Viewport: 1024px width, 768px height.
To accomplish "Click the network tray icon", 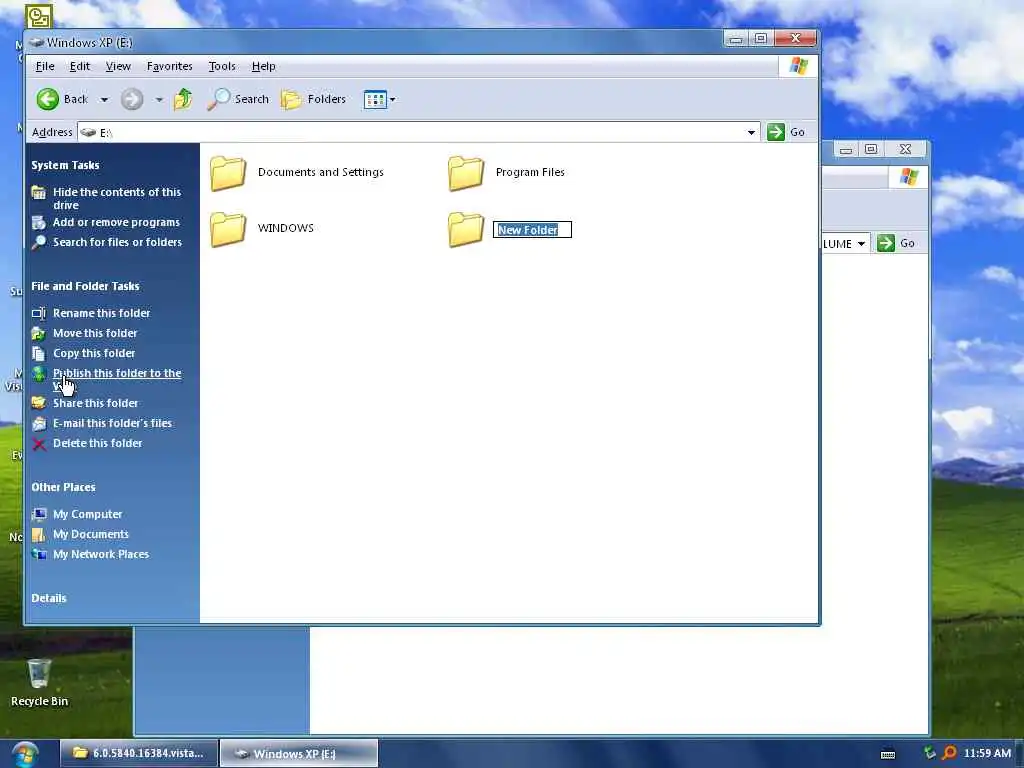I will [x=930, y=753].
